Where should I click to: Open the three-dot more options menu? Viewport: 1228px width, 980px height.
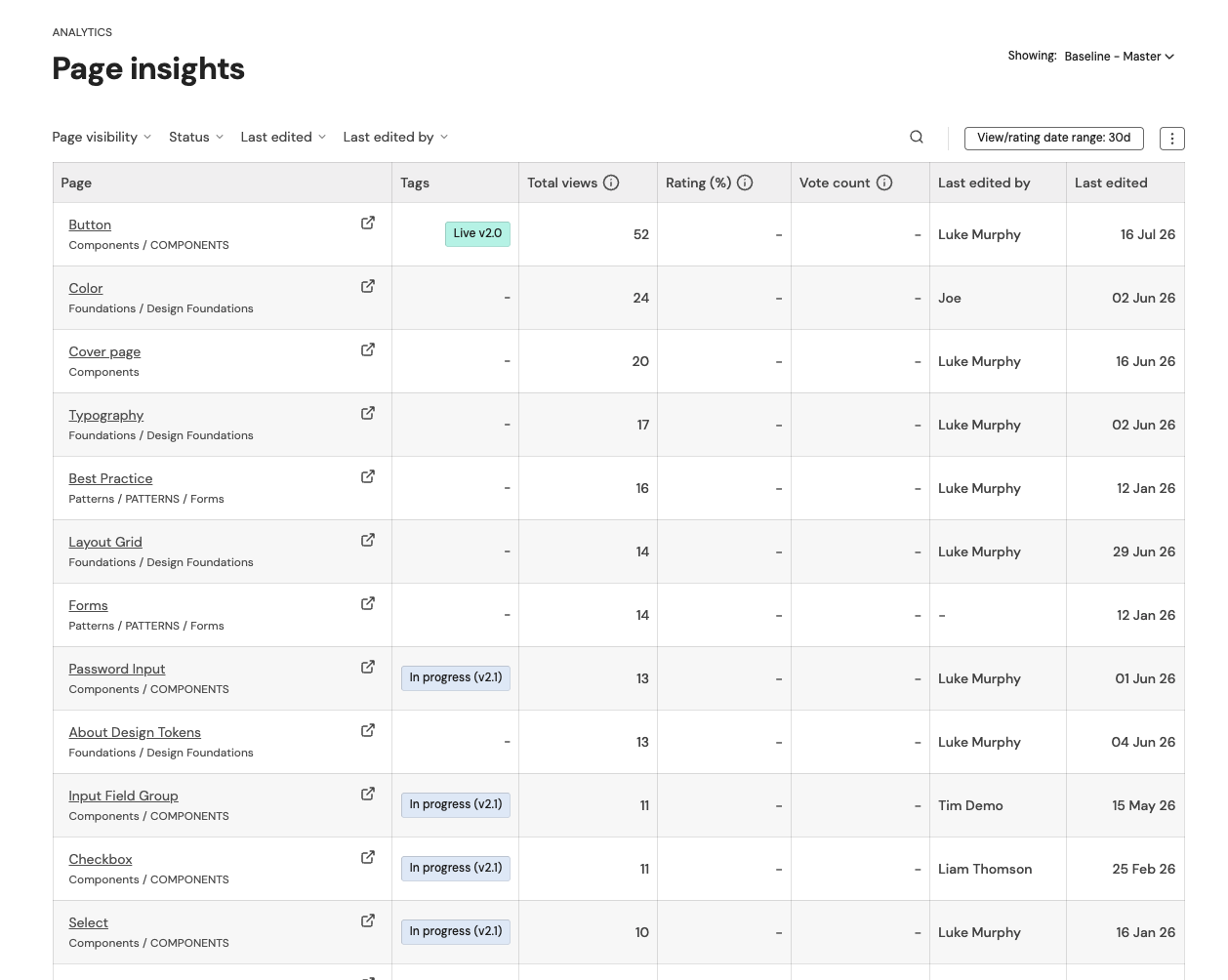click(x=1171, y=139)
